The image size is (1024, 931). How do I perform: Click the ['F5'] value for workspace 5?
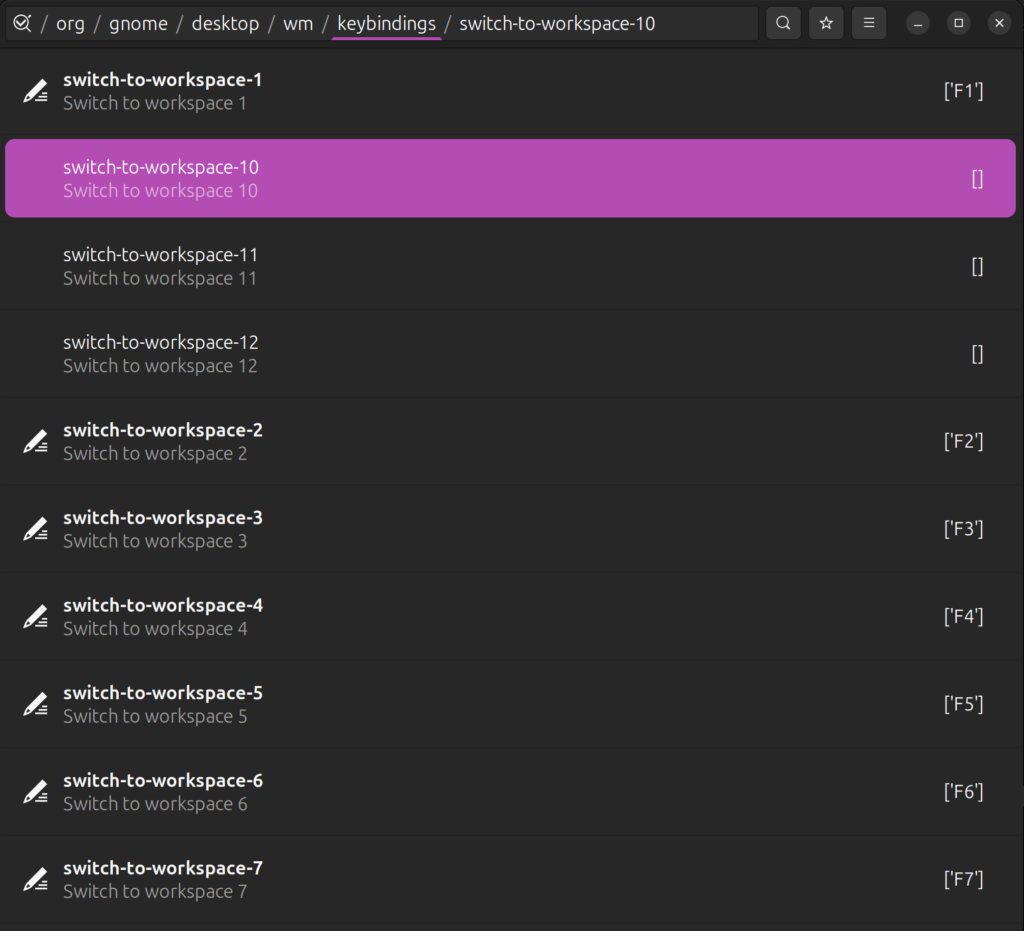pyautogui.click(x=963, y=704)
